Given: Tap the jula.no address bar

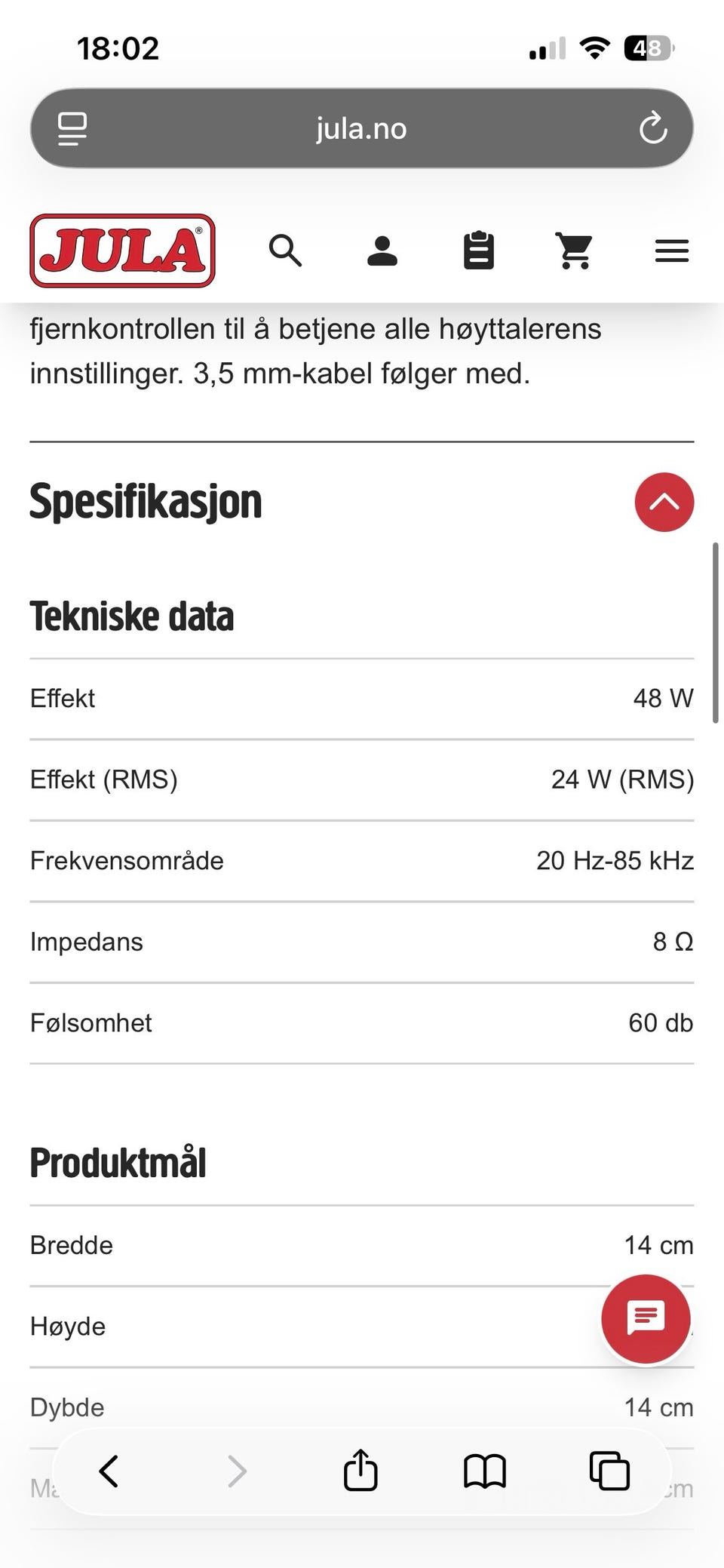Looking at the screenshot, I should point(362,128).
